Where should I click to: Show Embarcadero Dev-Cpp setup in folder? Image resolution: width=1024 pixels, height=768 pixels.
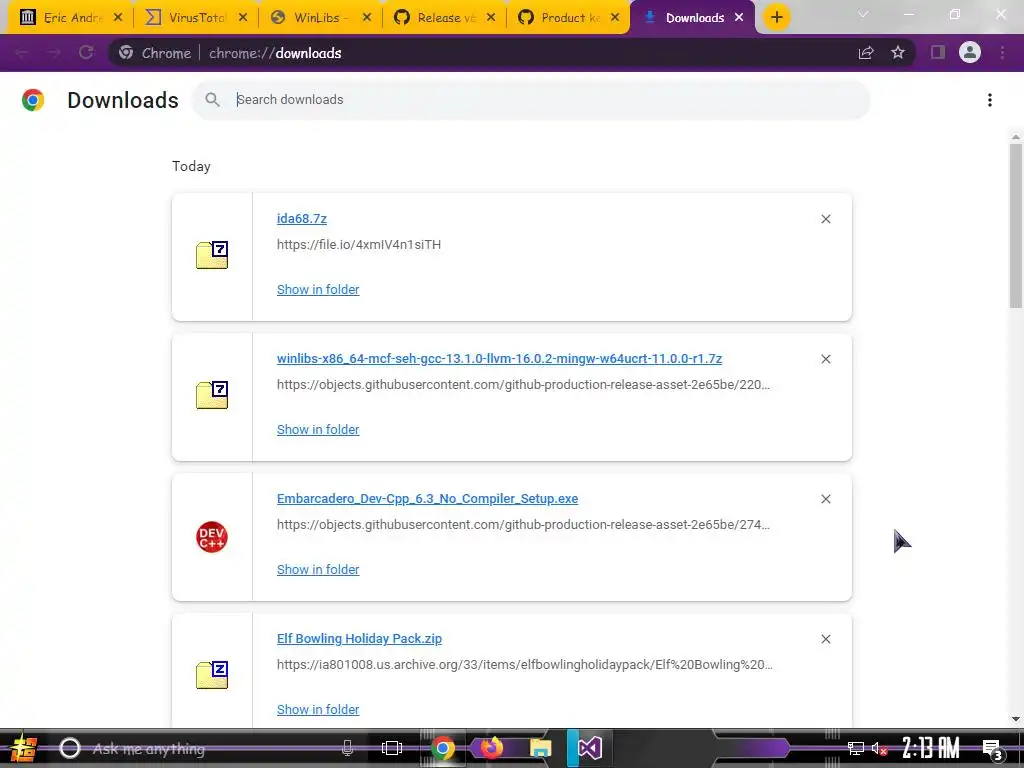(318, 569)
